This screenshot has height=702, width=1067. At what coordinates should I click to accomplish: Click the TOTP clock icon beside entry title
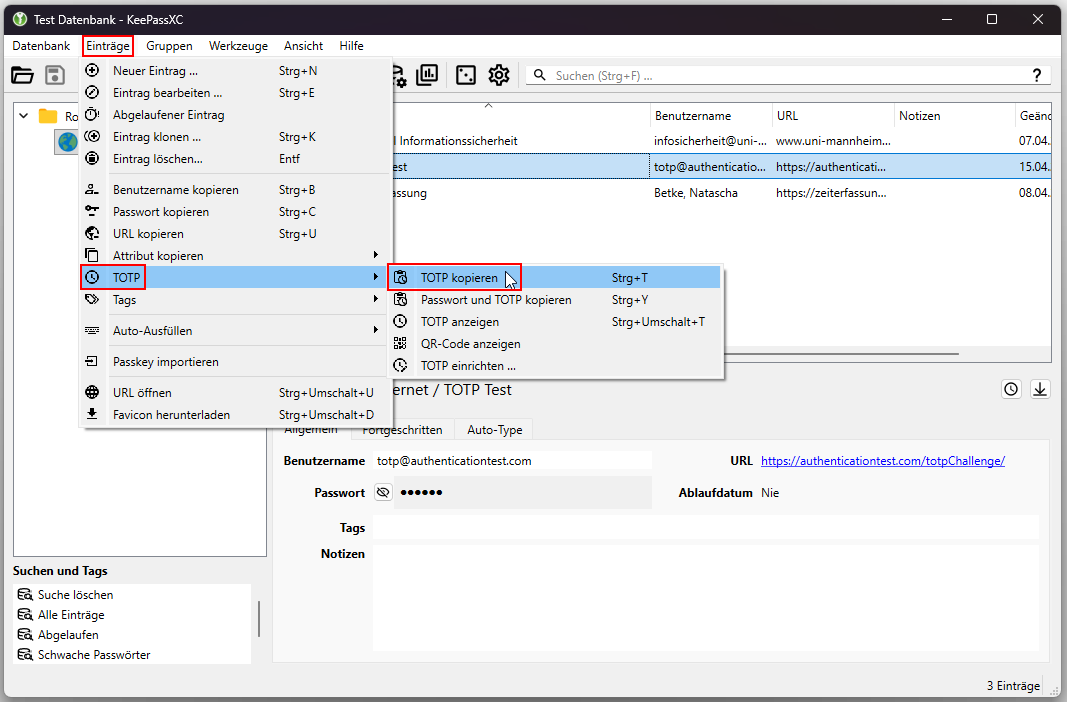click(1011, 389)
